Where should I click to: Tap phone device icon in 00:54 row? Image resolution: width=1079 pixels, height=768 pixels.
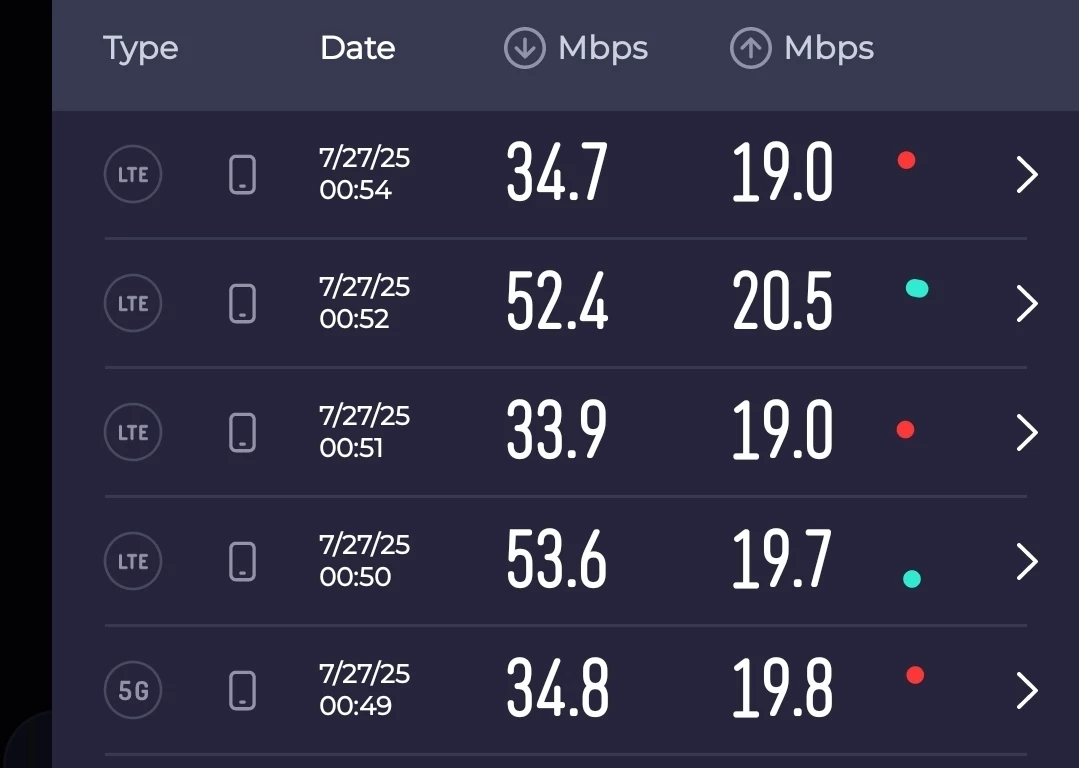242,174
